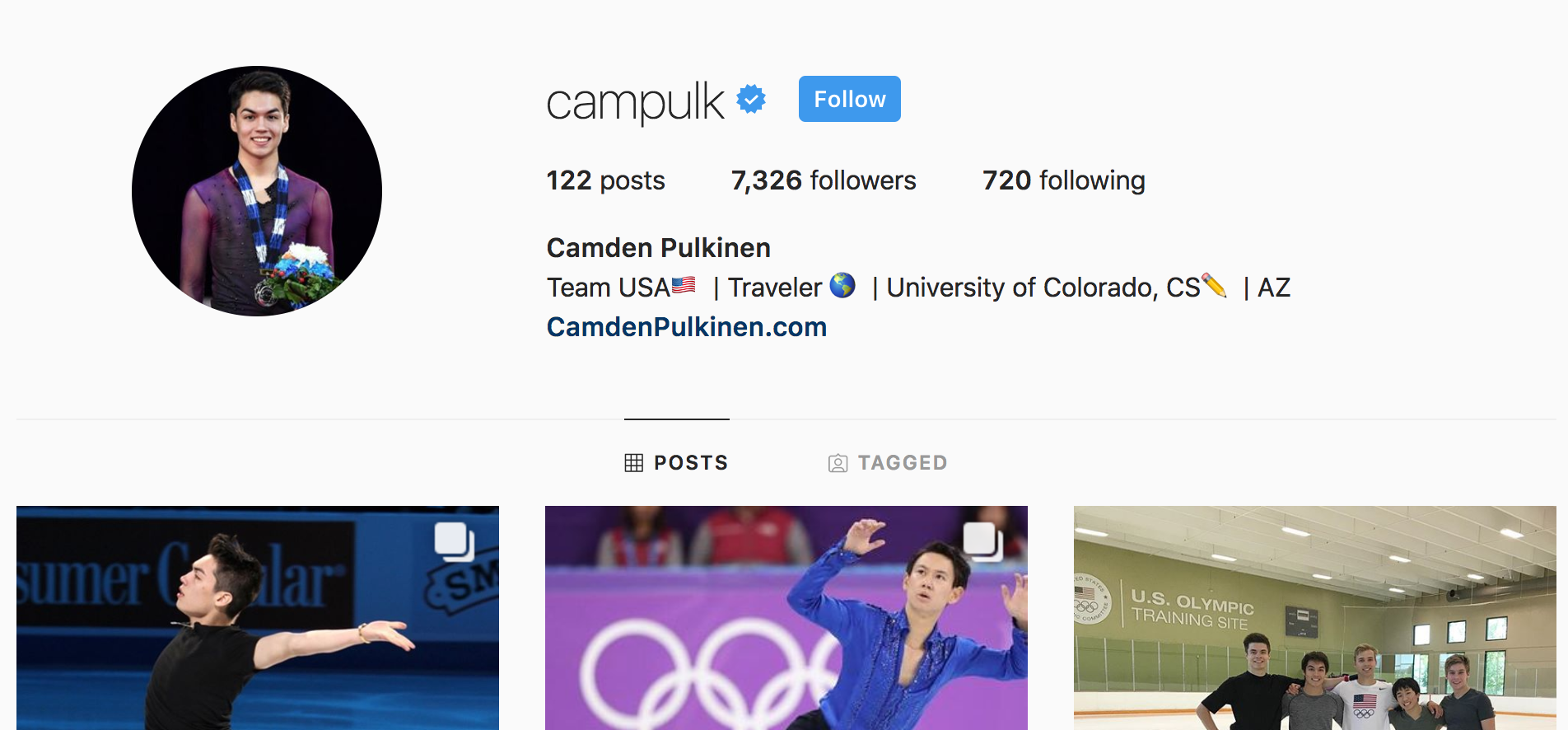
Task: Click the USA flag emoji in bio
Action: click(684, 285)
